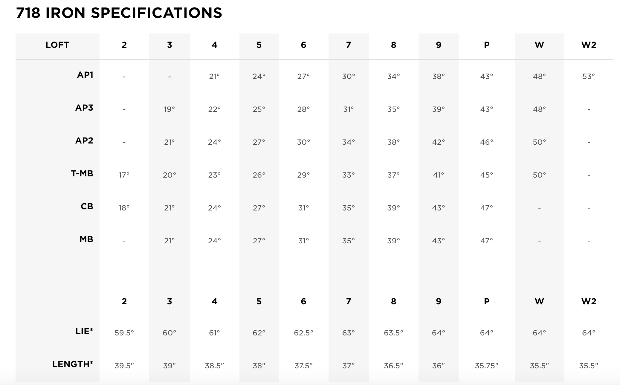
Task: Select the 53° loft value for AP1 W2
Action: pos(589,76)
